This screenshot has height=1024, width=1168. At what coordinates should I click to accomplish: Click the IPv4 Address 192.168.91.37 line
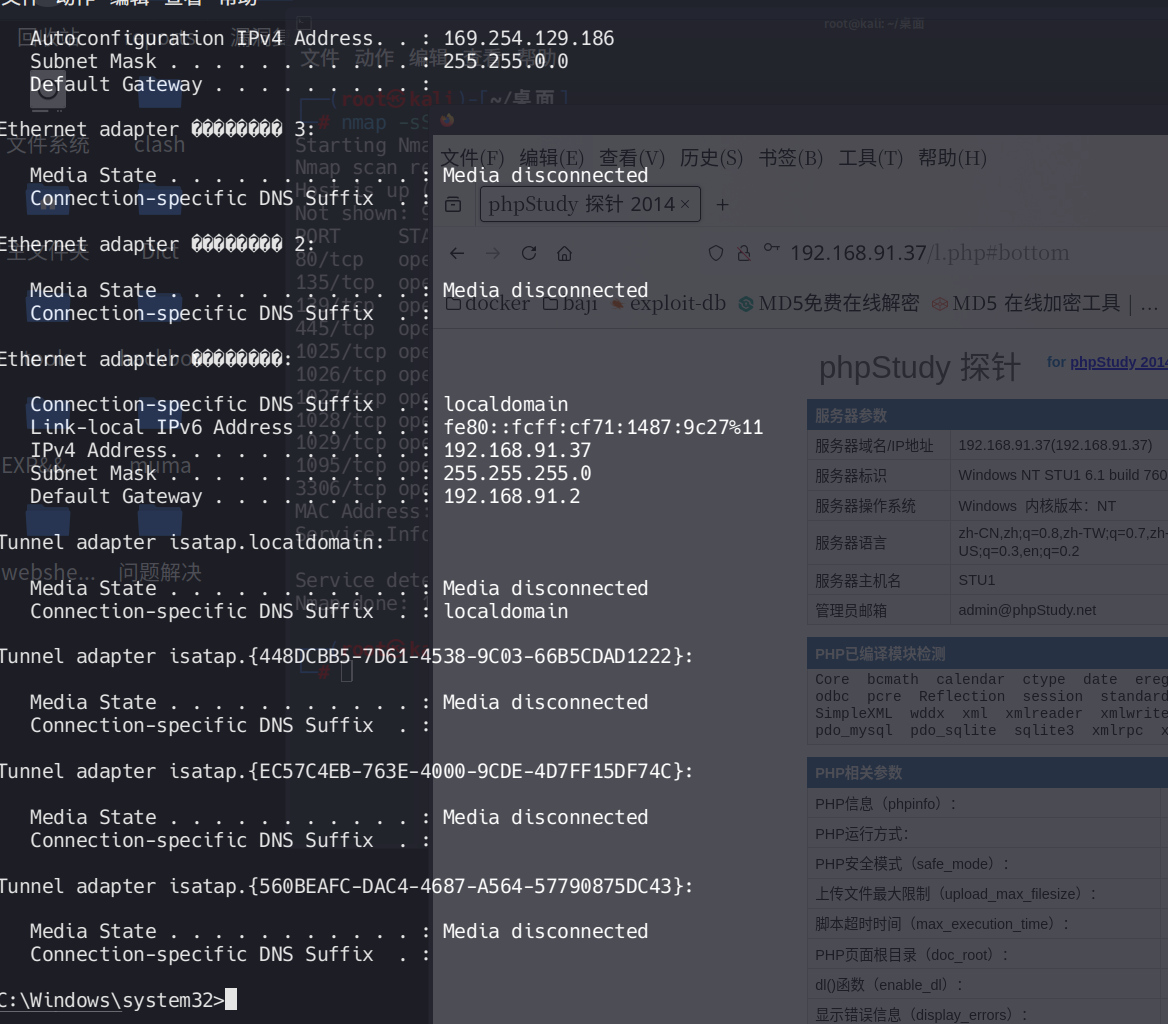coord(310,451)
